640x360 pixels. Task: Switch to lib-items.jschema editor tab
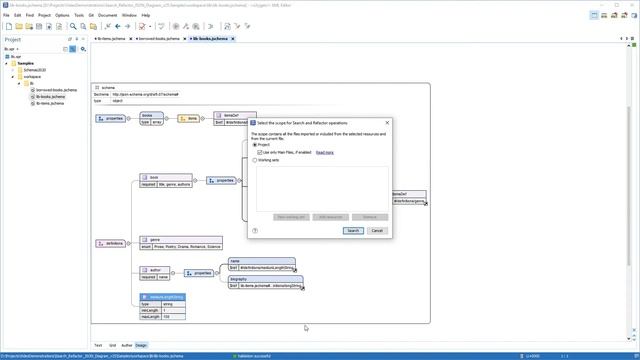(111, 39)
